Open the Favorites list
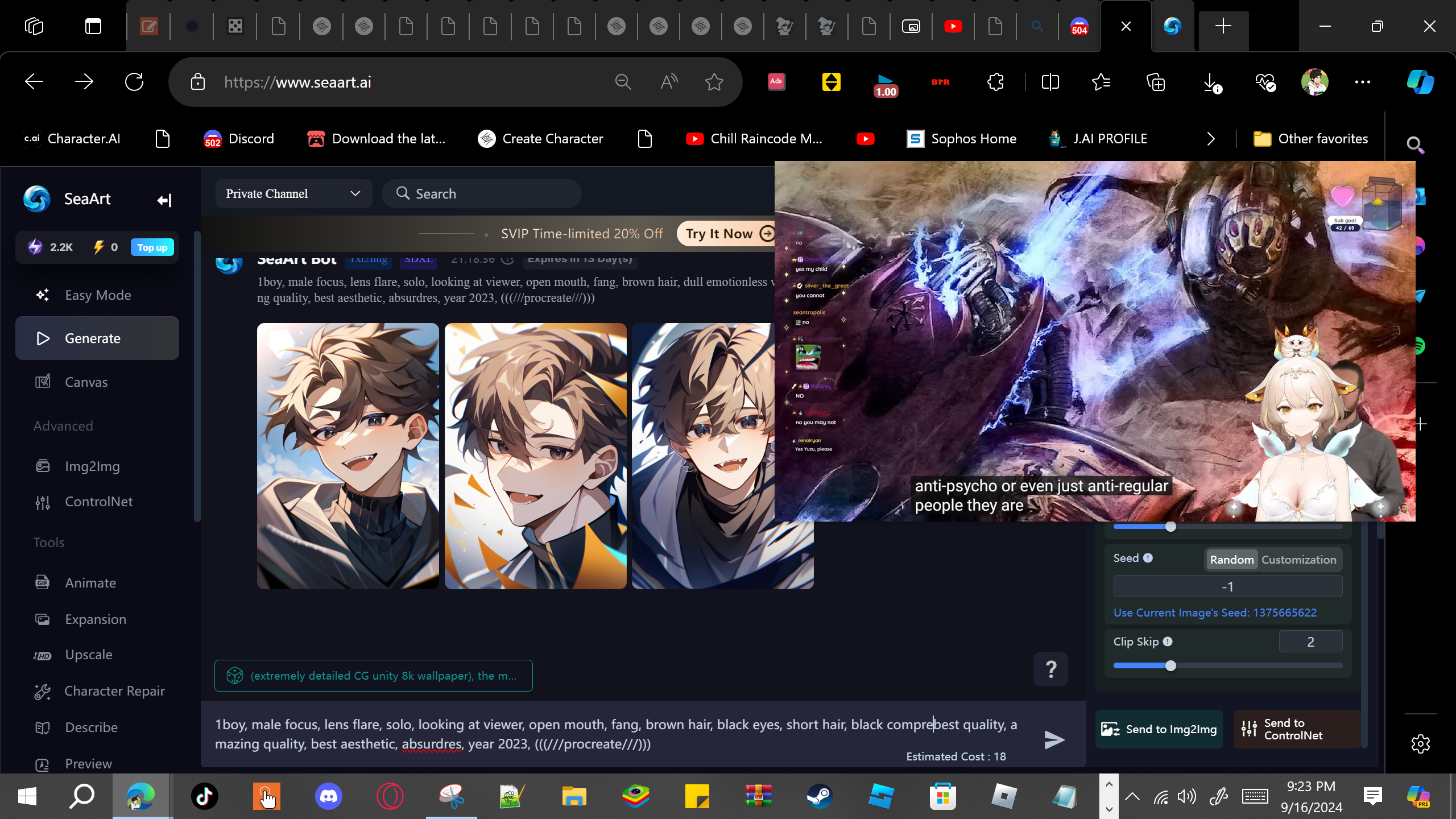 (1102, 82)
